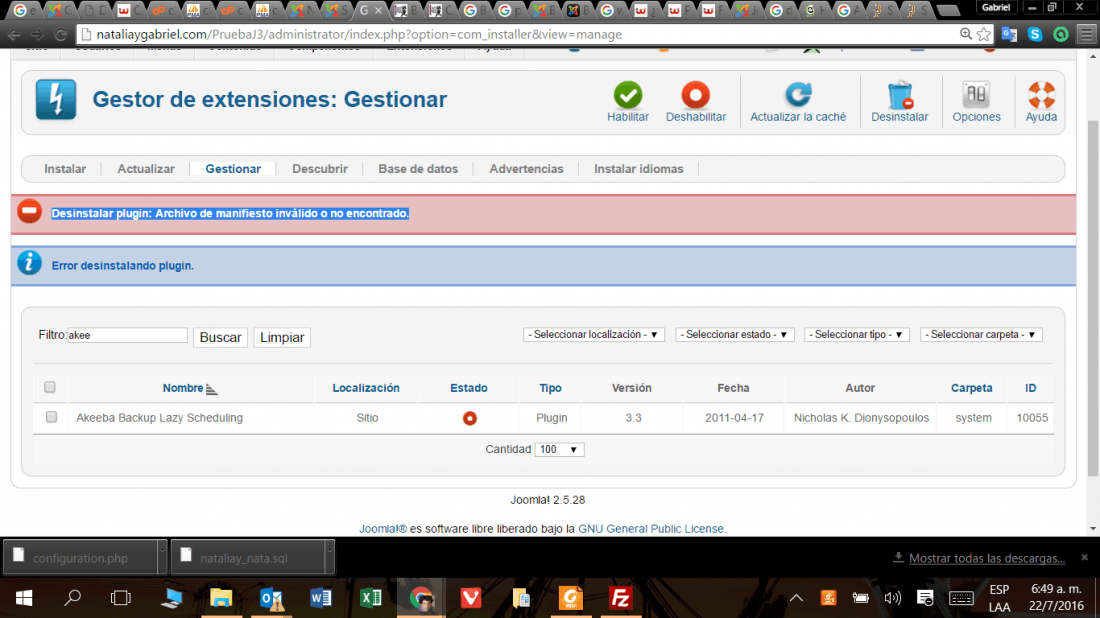Open the Chrome hamburger menu
Screen dimensions: 1100x618
pyautogui.click(x=1086, y=34)
